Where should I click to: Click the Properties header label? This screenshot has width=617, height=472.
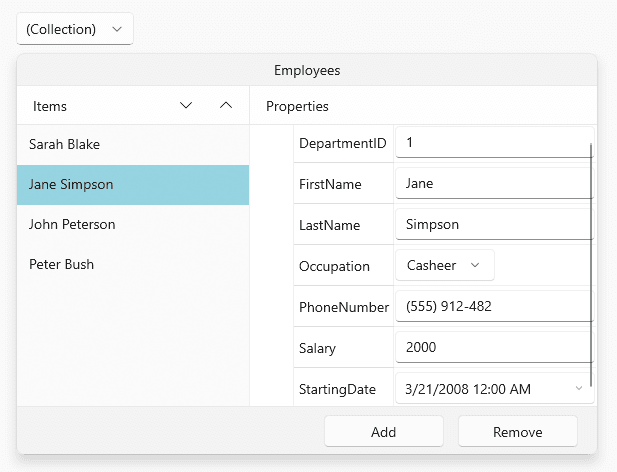[x=297, y=106]
